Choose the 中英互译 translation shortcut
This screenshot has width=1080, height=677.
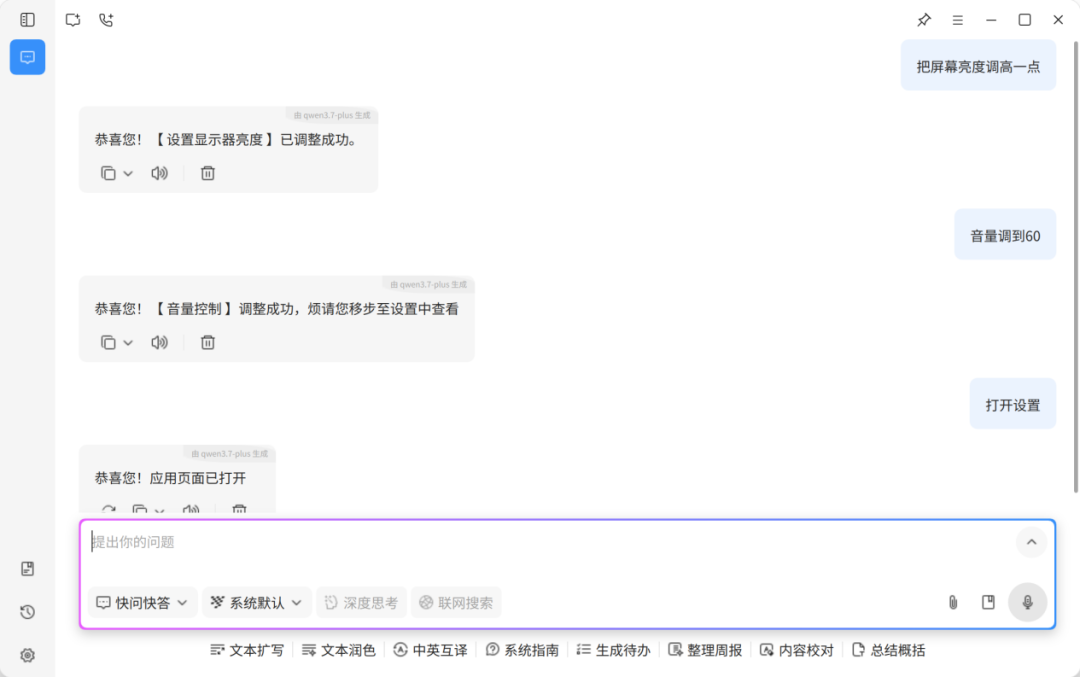(x=430, y=650)
